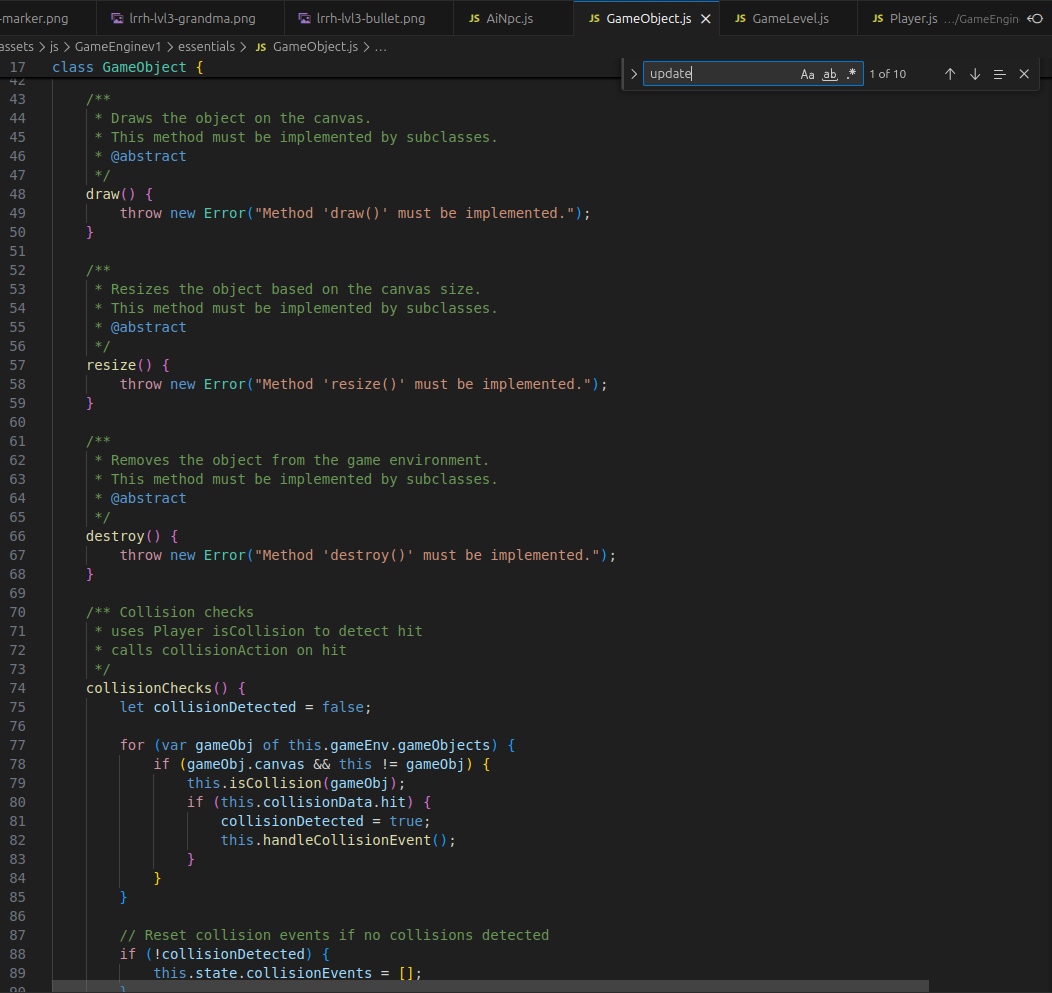Toggle Match Whole Word option

[x=830, y=74]
